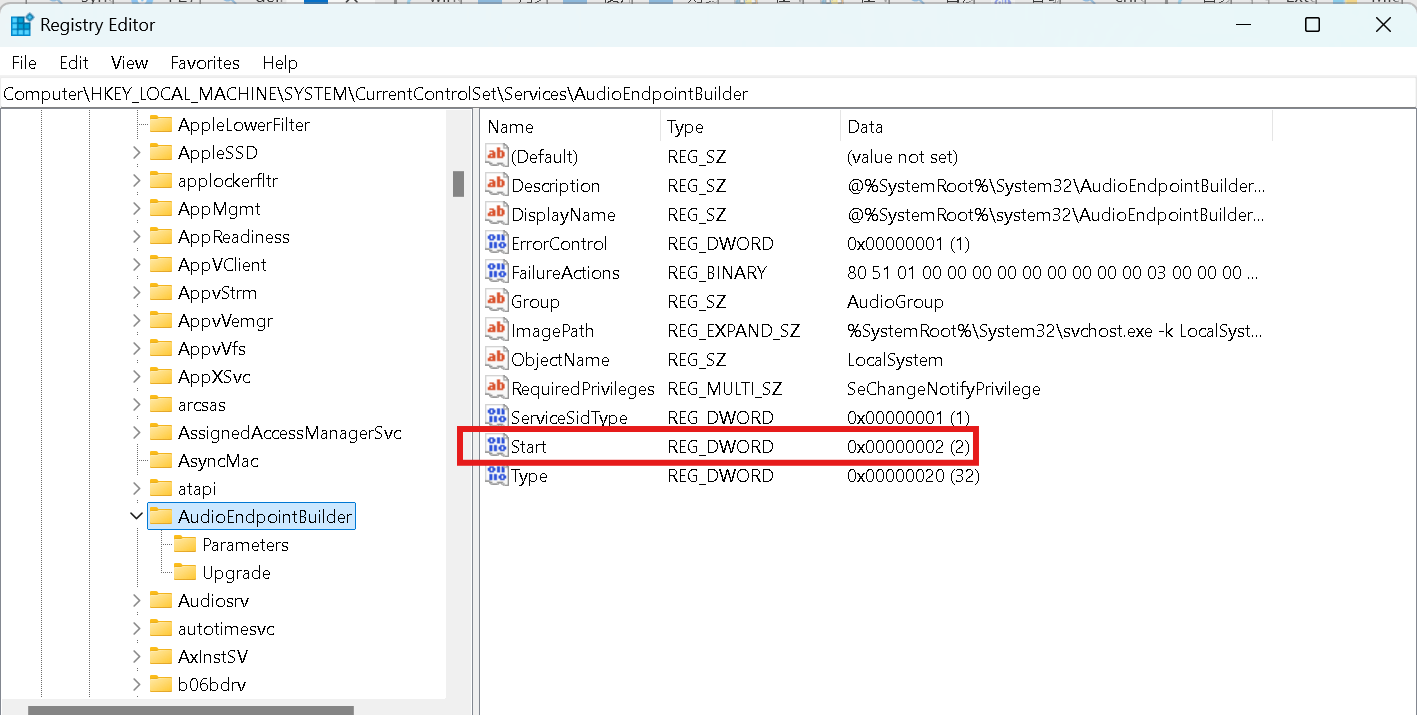Select the AppvVemgr tree key
Viewport: 1417px width, 715px height.
coord(225,321)
